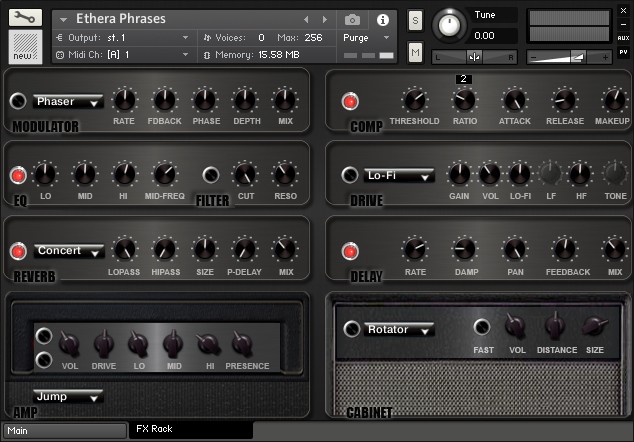This screenshot has height=442, width=634.
Task: Enable the Filter power toggle
Action: tap(211, 175)
